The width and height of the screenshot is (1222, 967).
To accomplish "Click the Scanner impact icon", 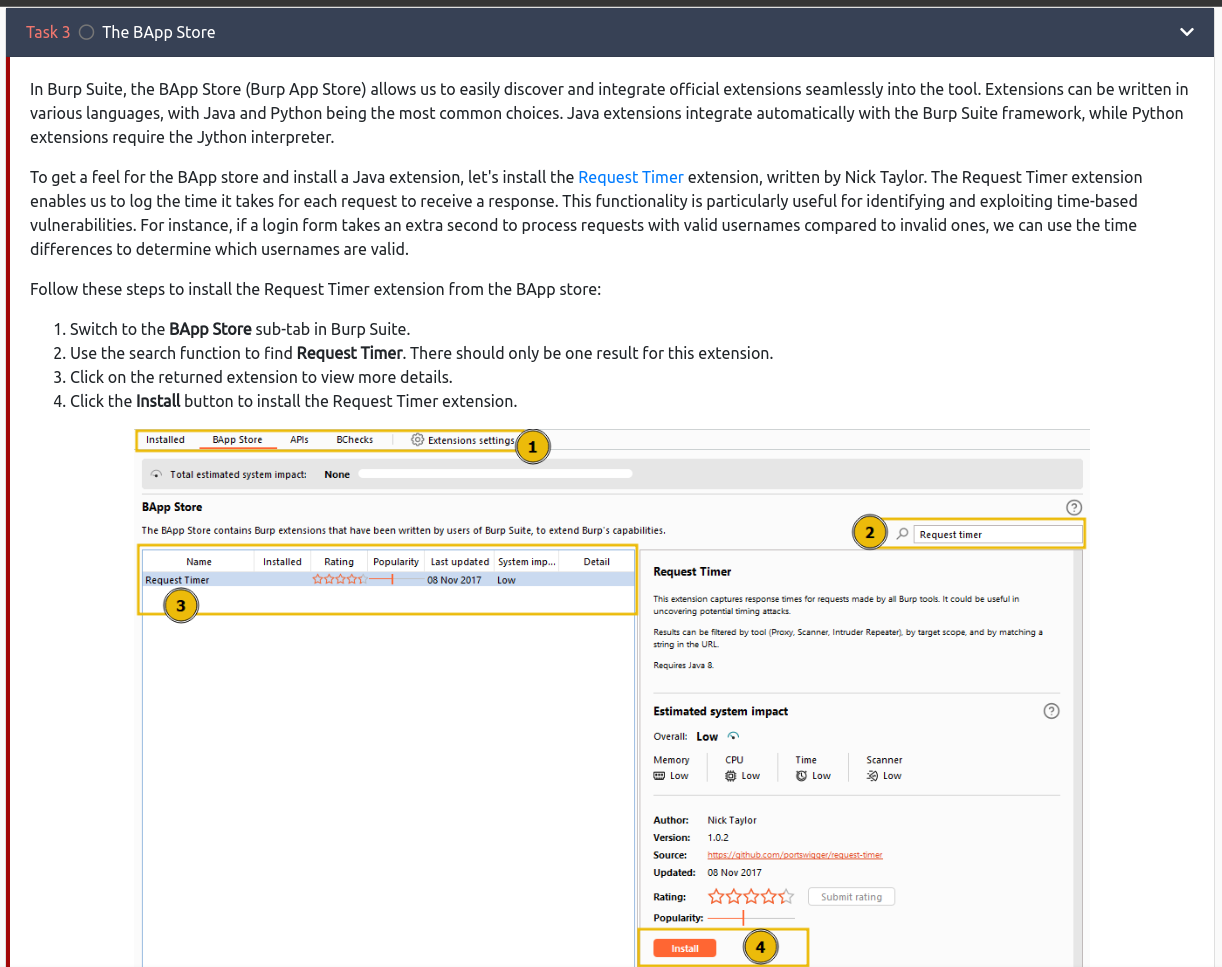I will (872, 776).
